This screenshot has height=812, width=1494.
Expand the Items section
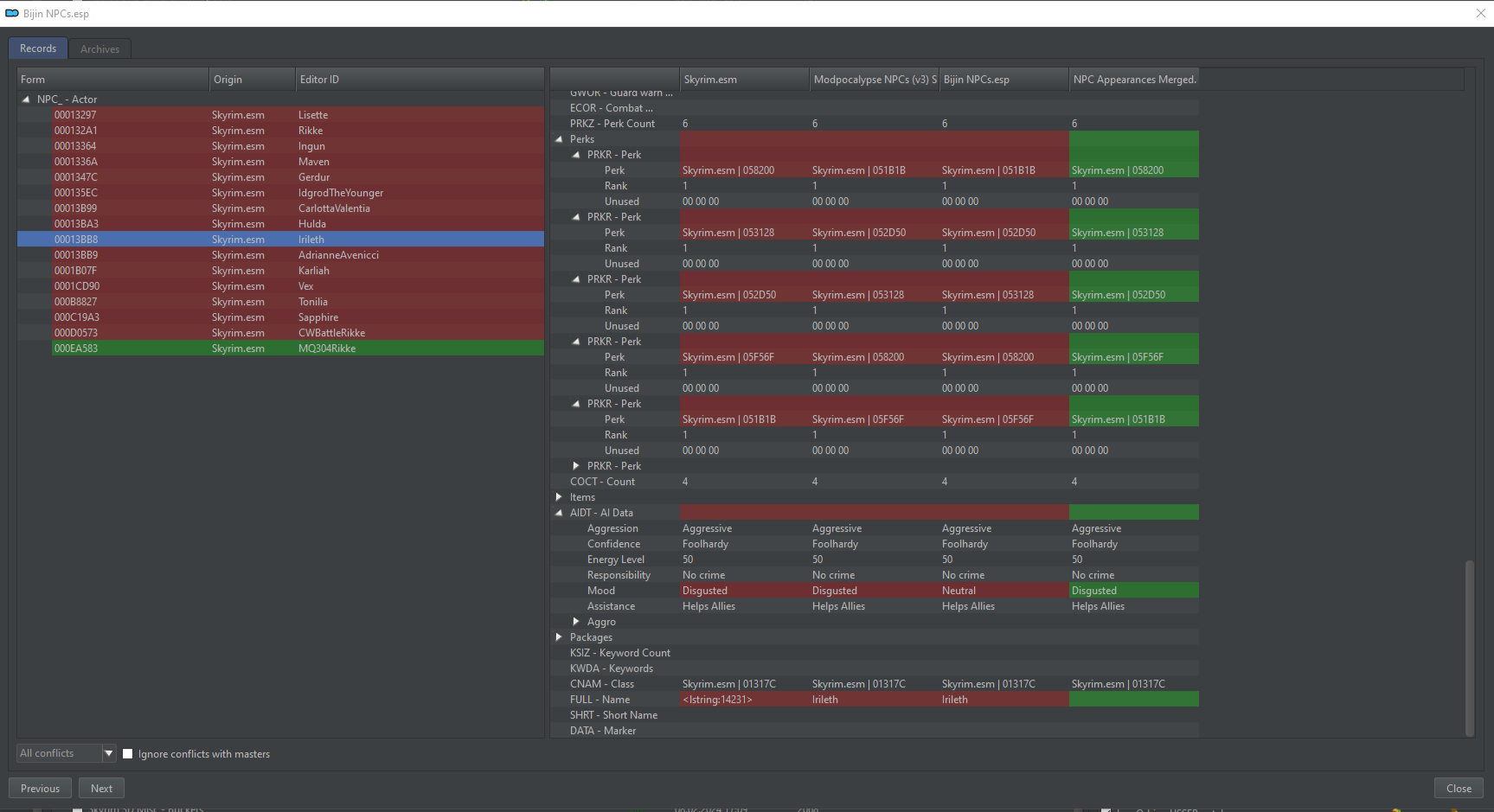559,497
